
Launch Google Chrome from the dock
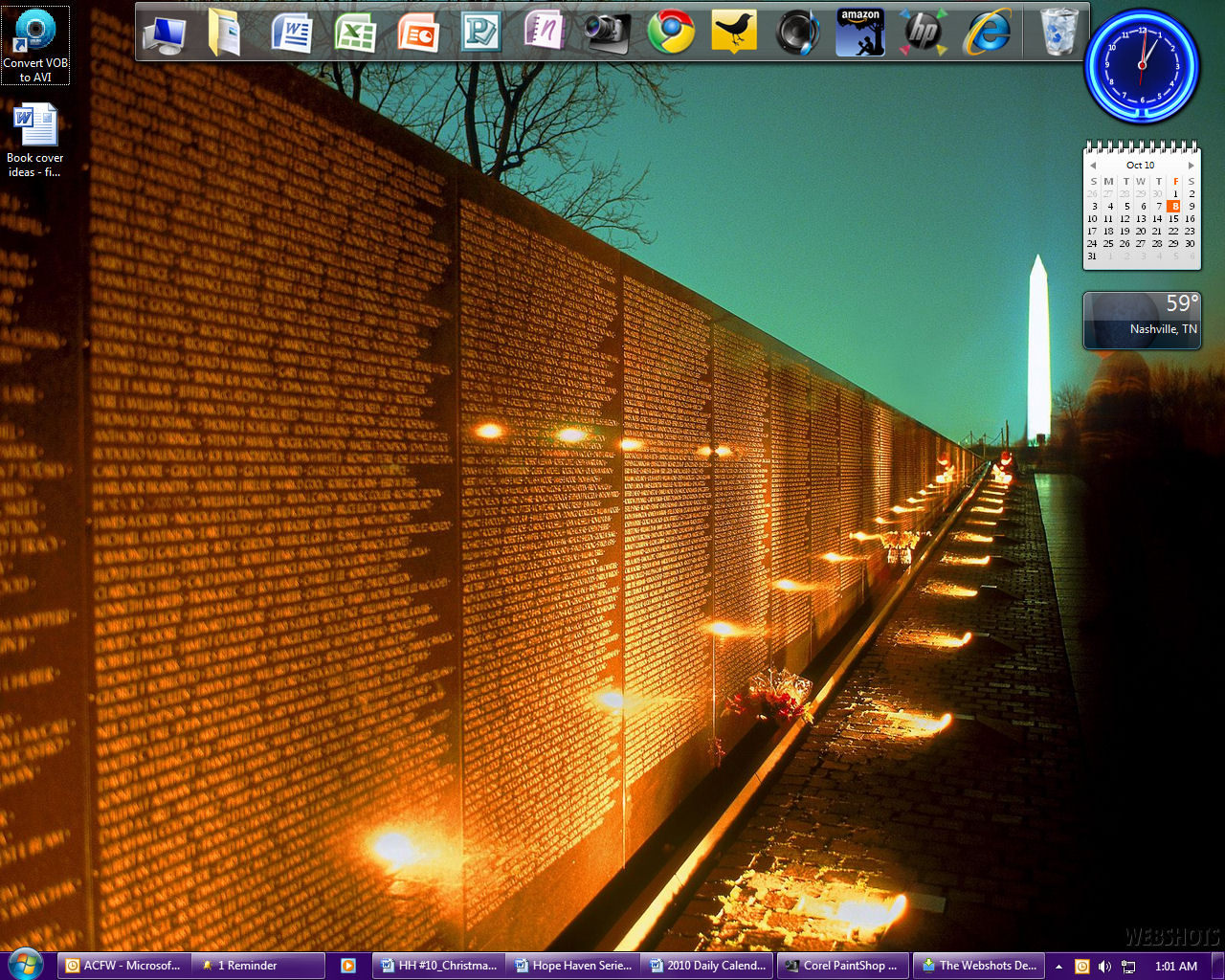[x=671, y=33]
